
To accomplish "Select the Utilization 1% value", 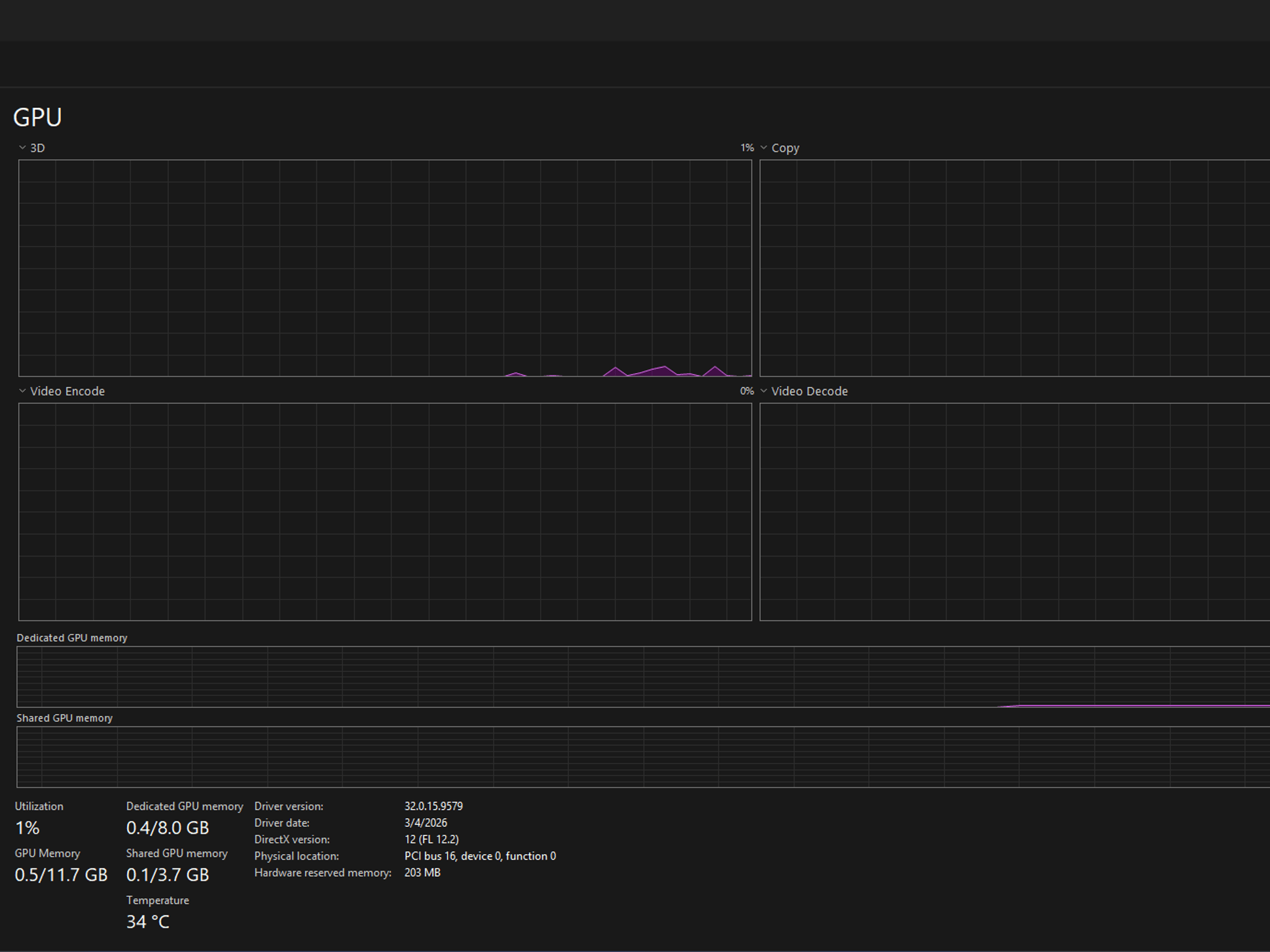I will tap(27, 828).
